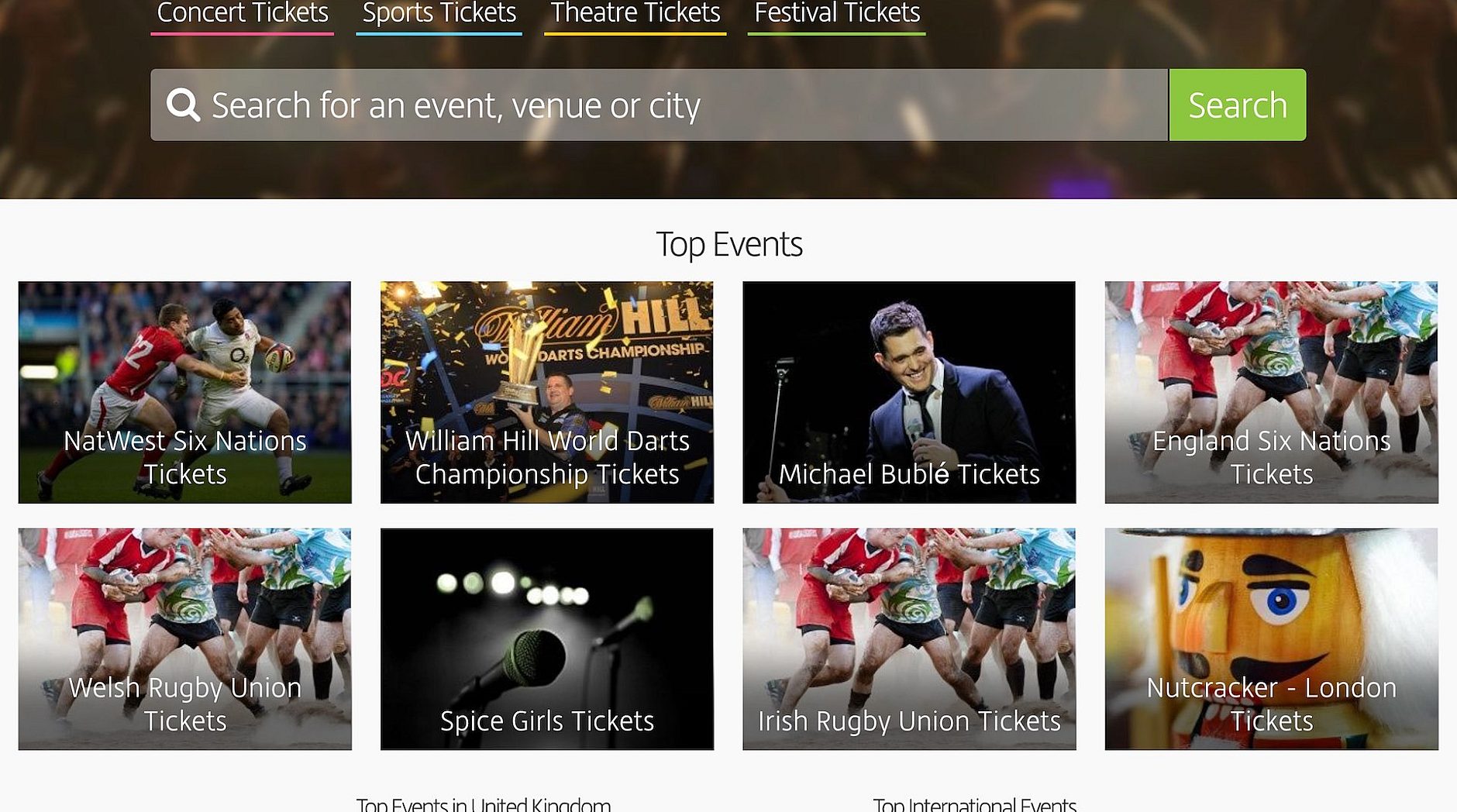1457x812 pixels.
Task: Click Top Events in United Kingdom heading
Action: pyautogui.click(x=484, y=804)
